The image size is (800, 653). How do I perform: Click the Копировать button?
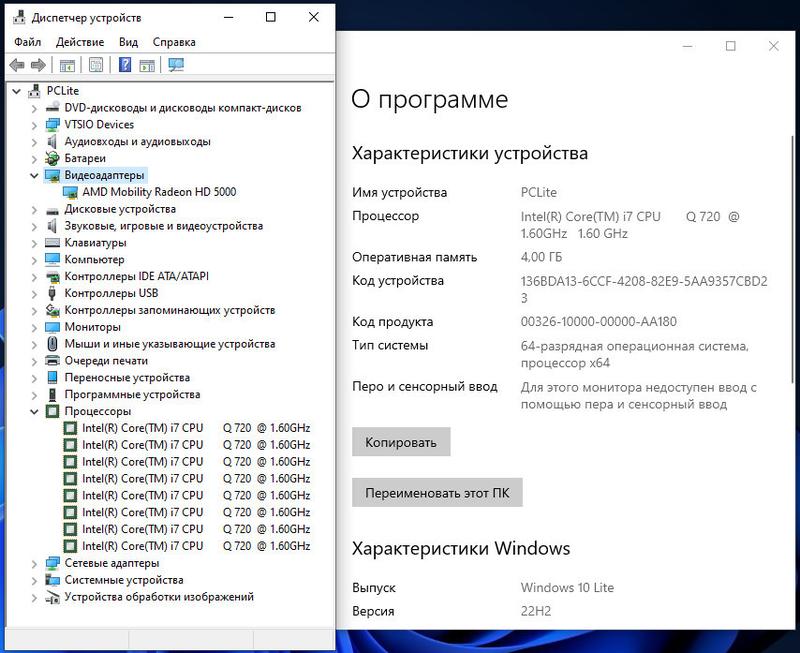(x=401, y=442)
